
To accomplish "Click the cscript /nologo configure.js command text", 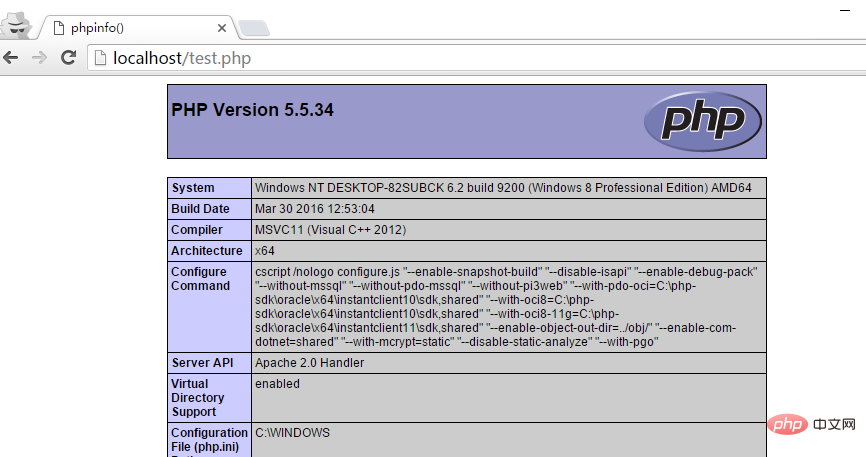I will pos(506,307).
